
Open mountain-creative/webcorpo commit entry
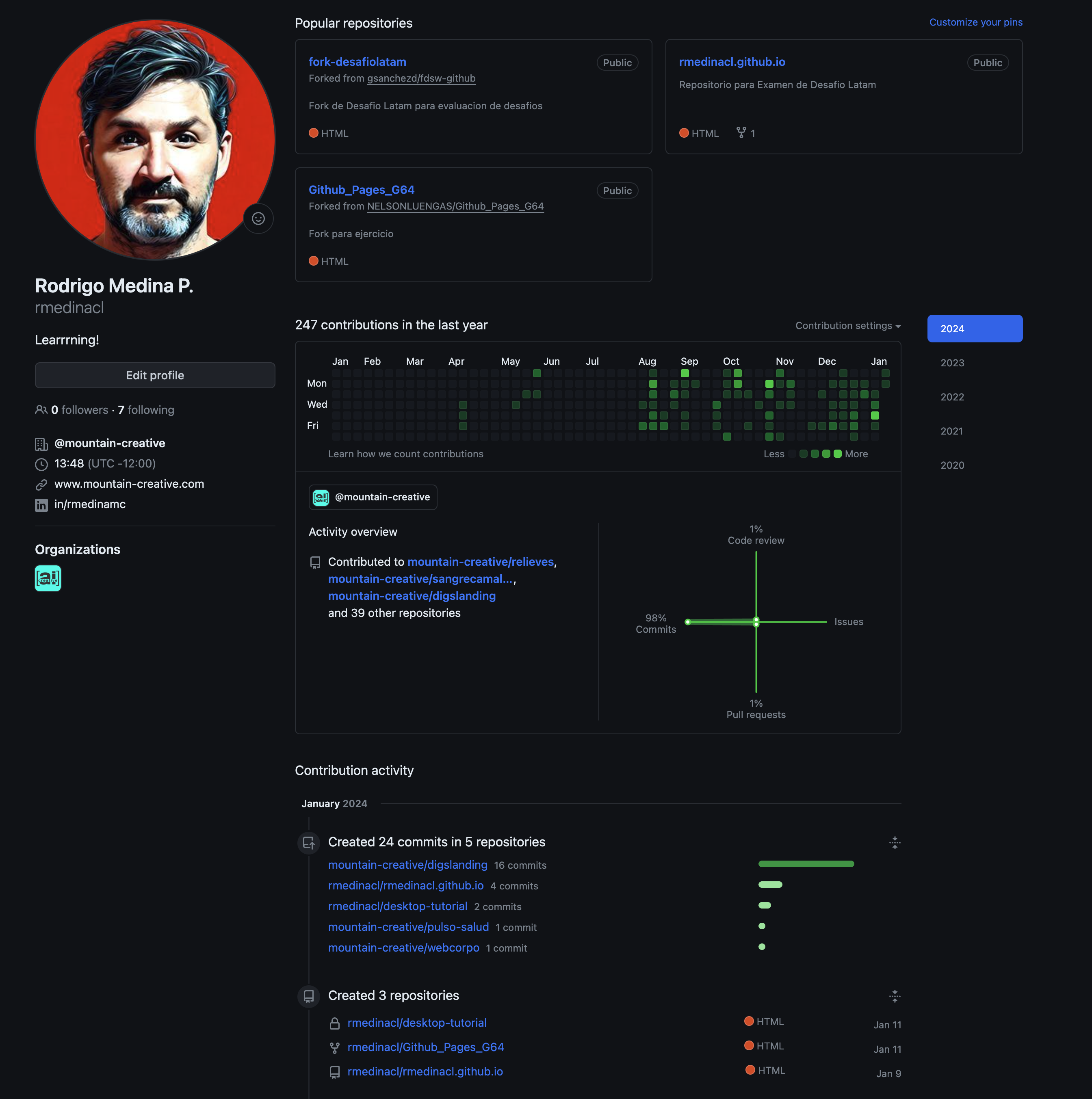pos(403,948)
